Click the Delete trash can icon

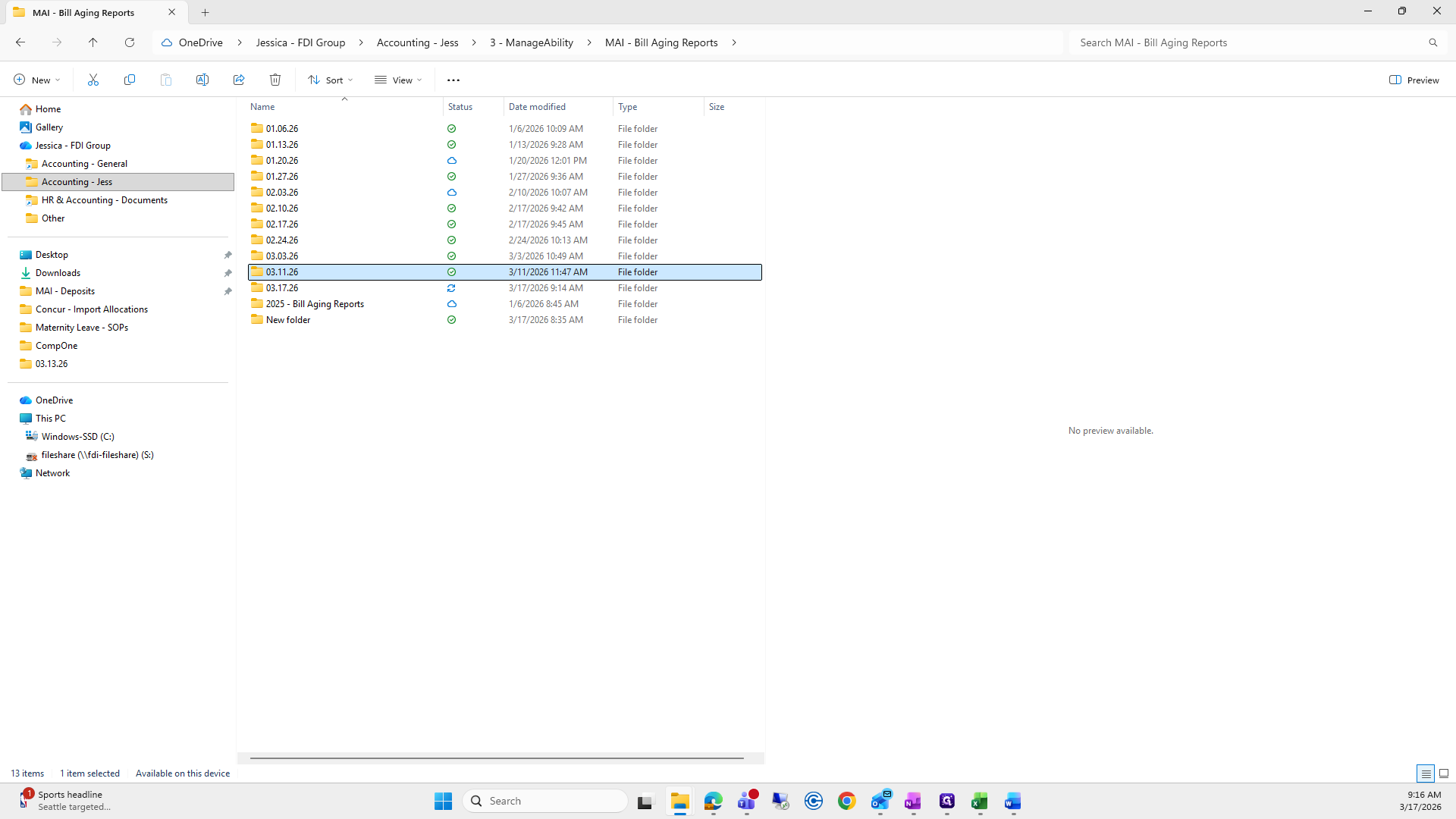point(275,80)
